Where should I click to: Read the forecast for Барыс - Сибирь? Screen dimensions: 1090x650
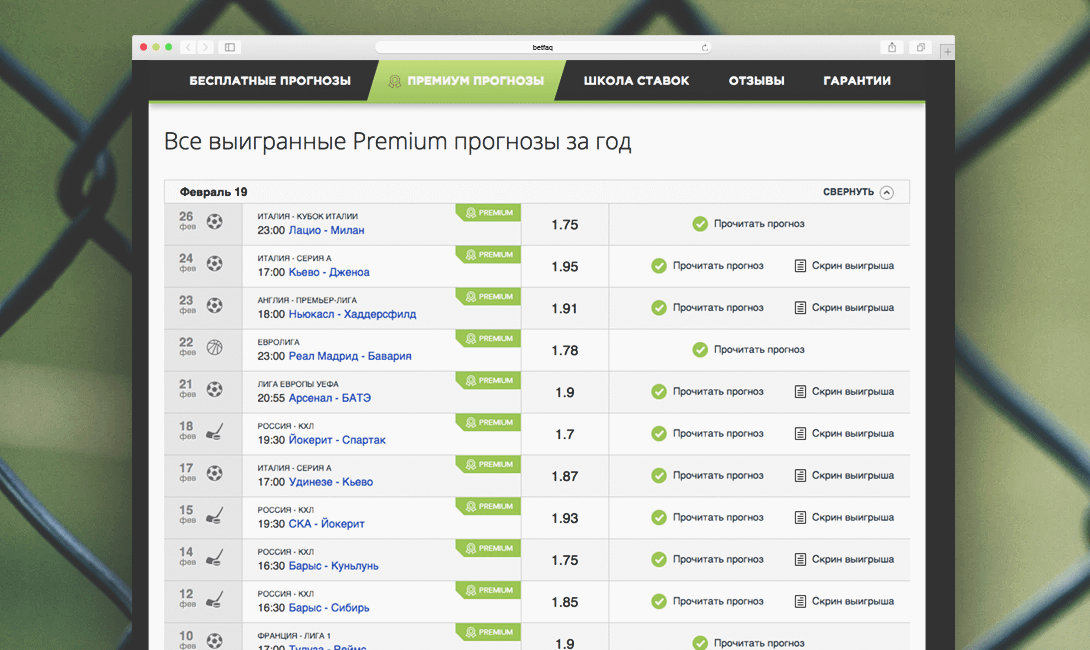(707, 601)
